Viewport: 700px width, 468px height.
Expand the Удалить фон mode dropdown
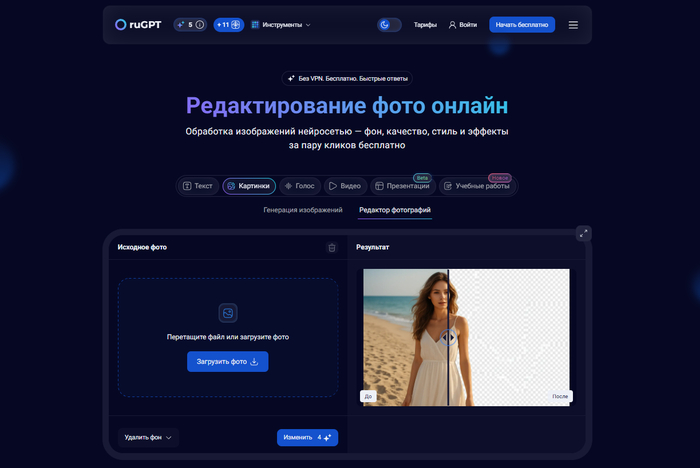pyautogui.click(x=148, y=437)
